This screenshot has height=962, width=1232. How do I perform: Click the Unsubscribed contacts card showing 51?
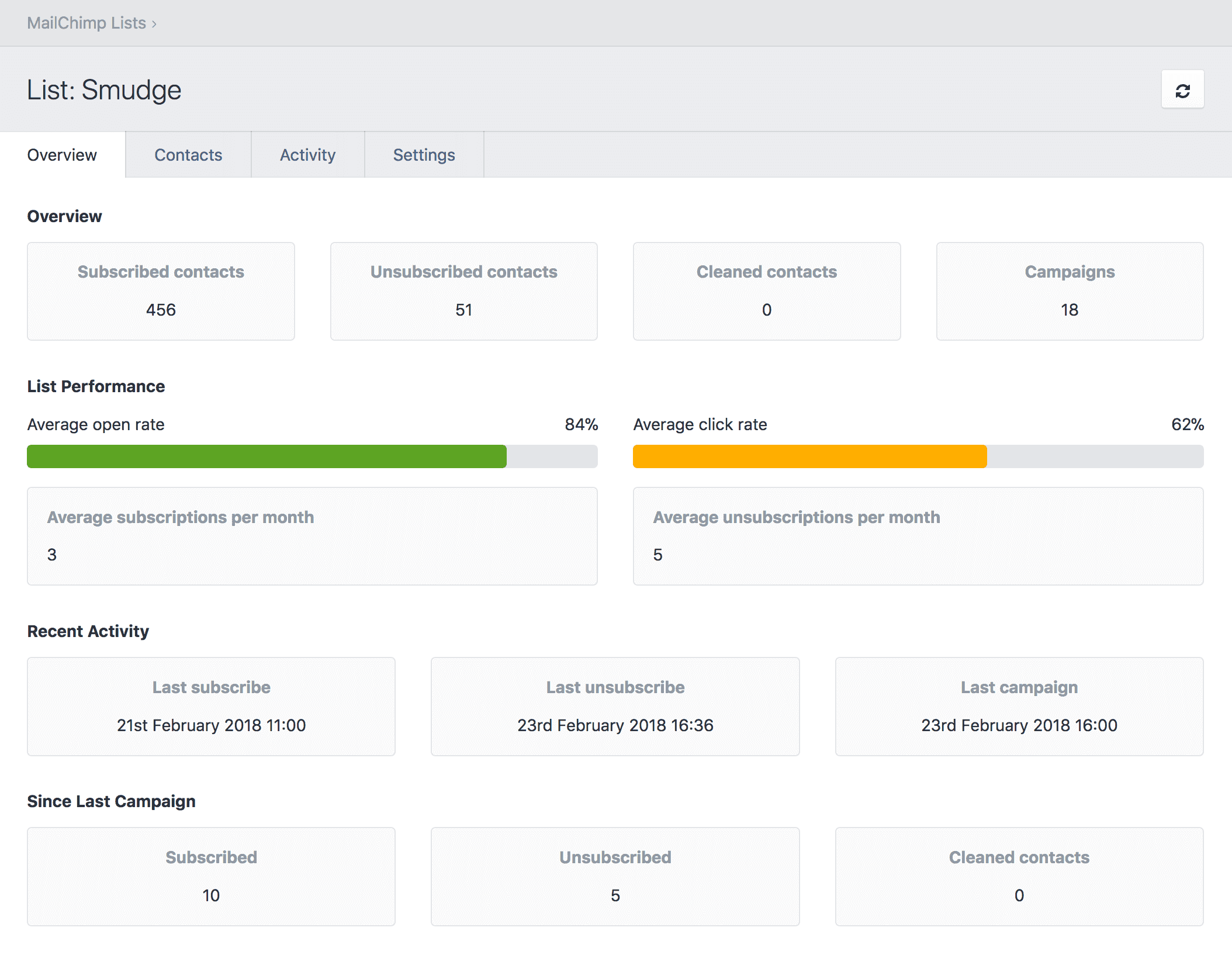[463, 291]
